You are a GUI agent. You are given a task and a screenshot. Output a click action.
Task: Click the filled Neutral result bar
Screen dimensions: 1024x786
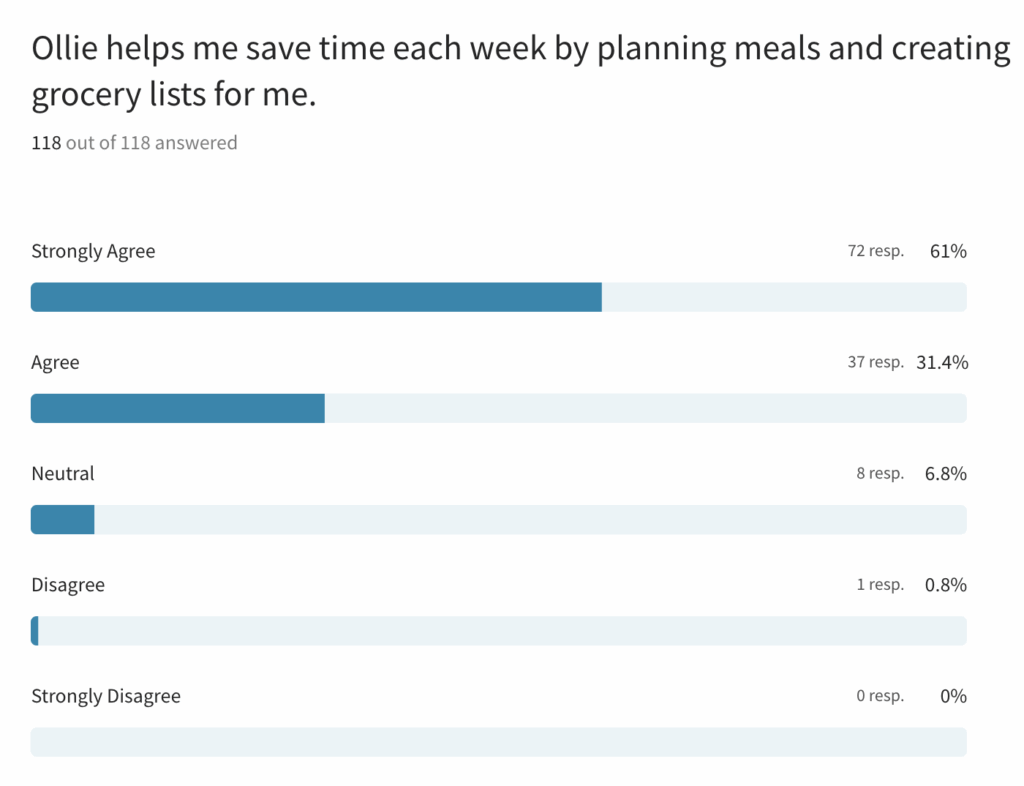pos(62,520)
